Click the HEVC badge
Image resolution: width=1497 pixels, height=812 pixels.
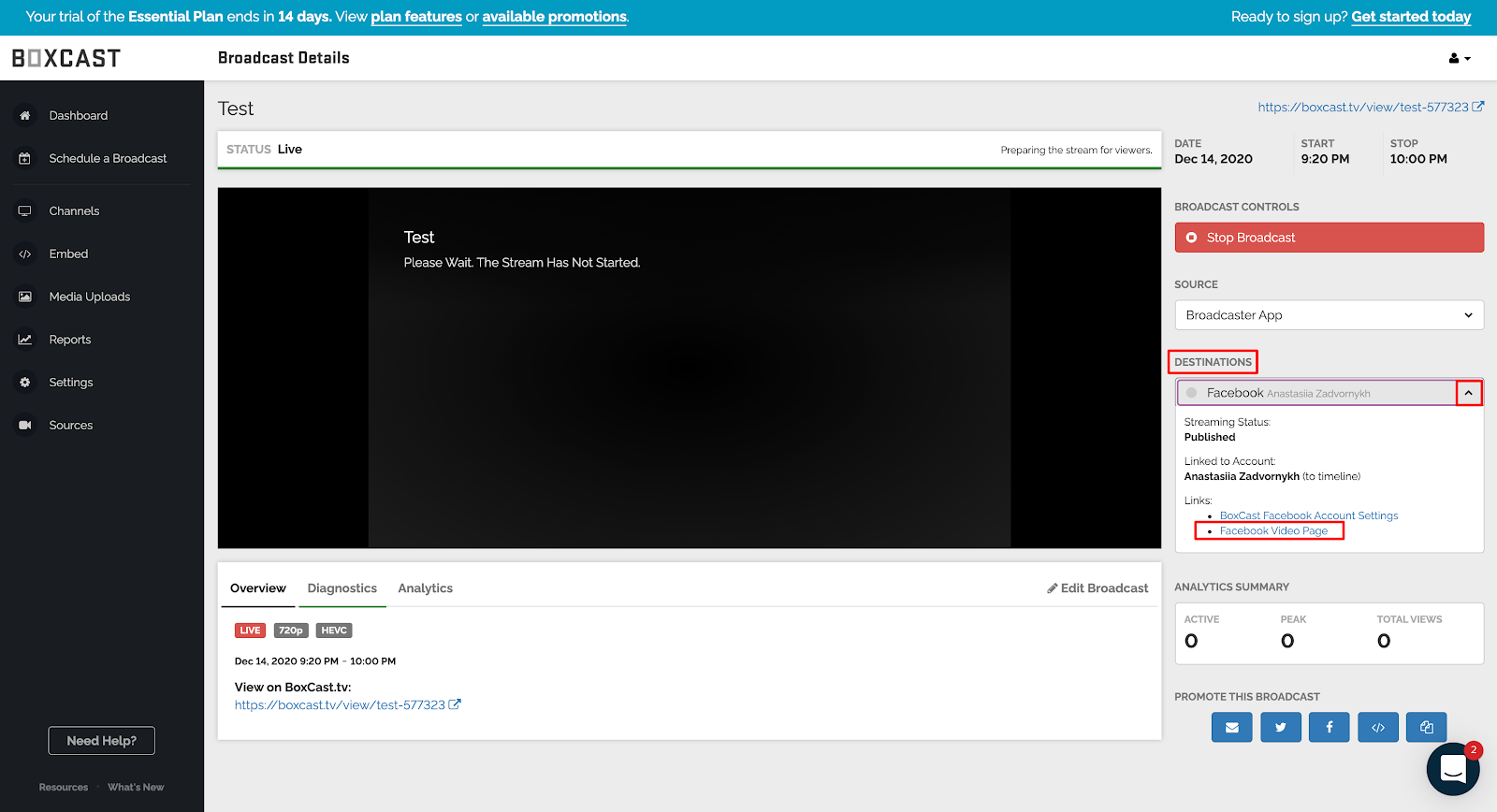click(334, 631)
